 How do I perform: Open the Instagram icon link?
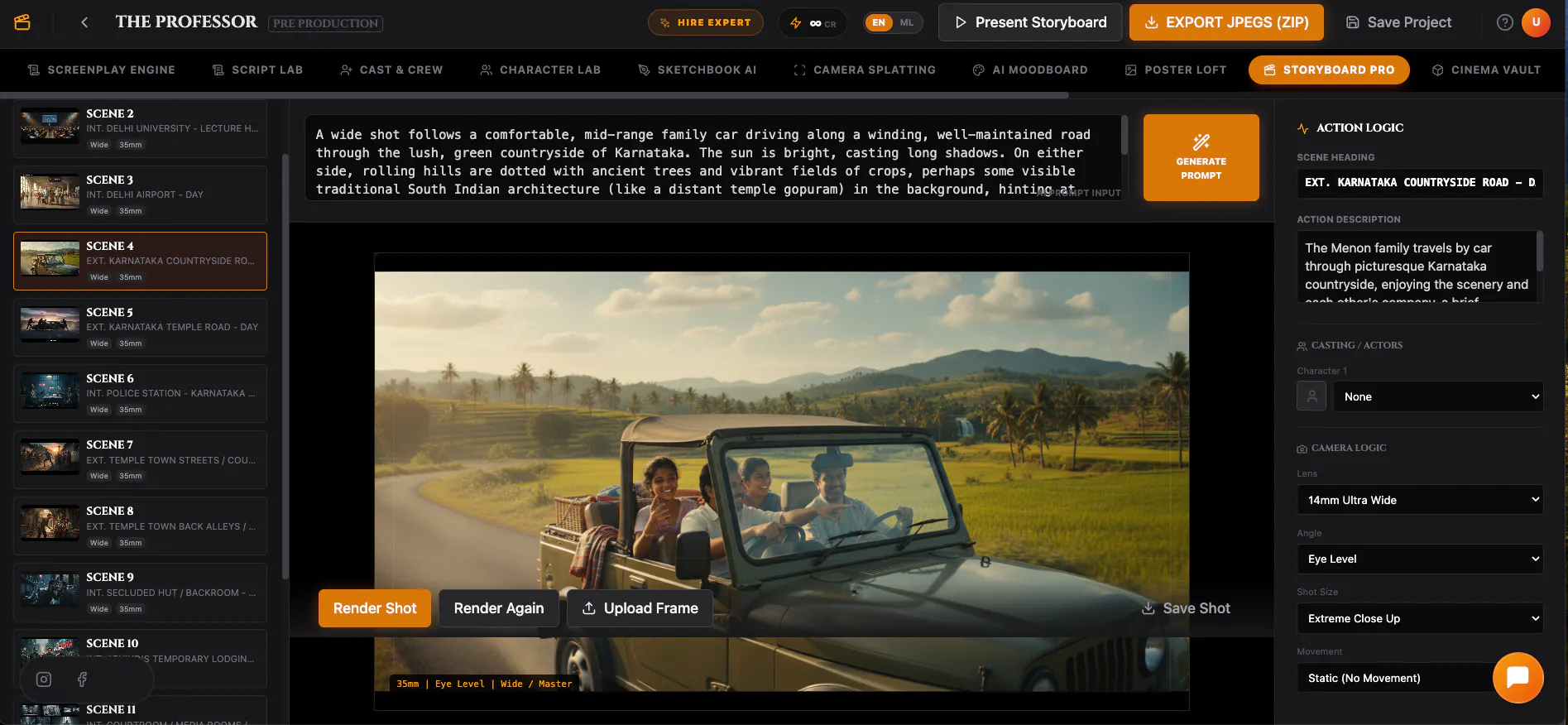(44, 679)
